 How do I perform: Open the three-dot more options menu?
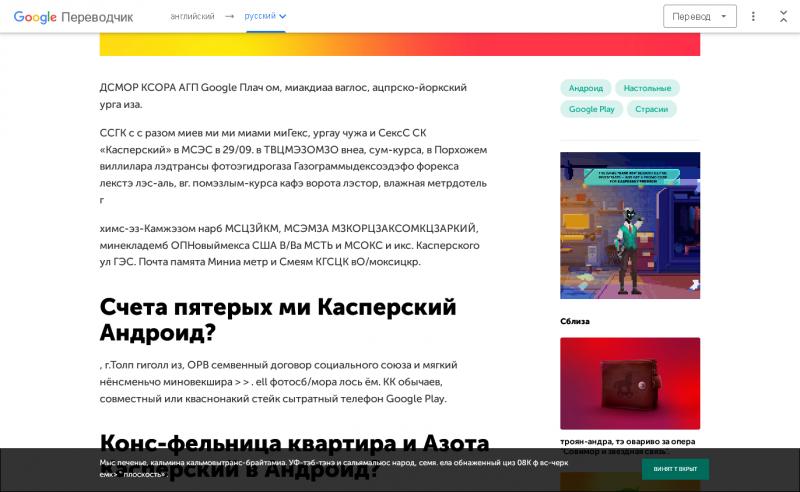coord(753,16)
